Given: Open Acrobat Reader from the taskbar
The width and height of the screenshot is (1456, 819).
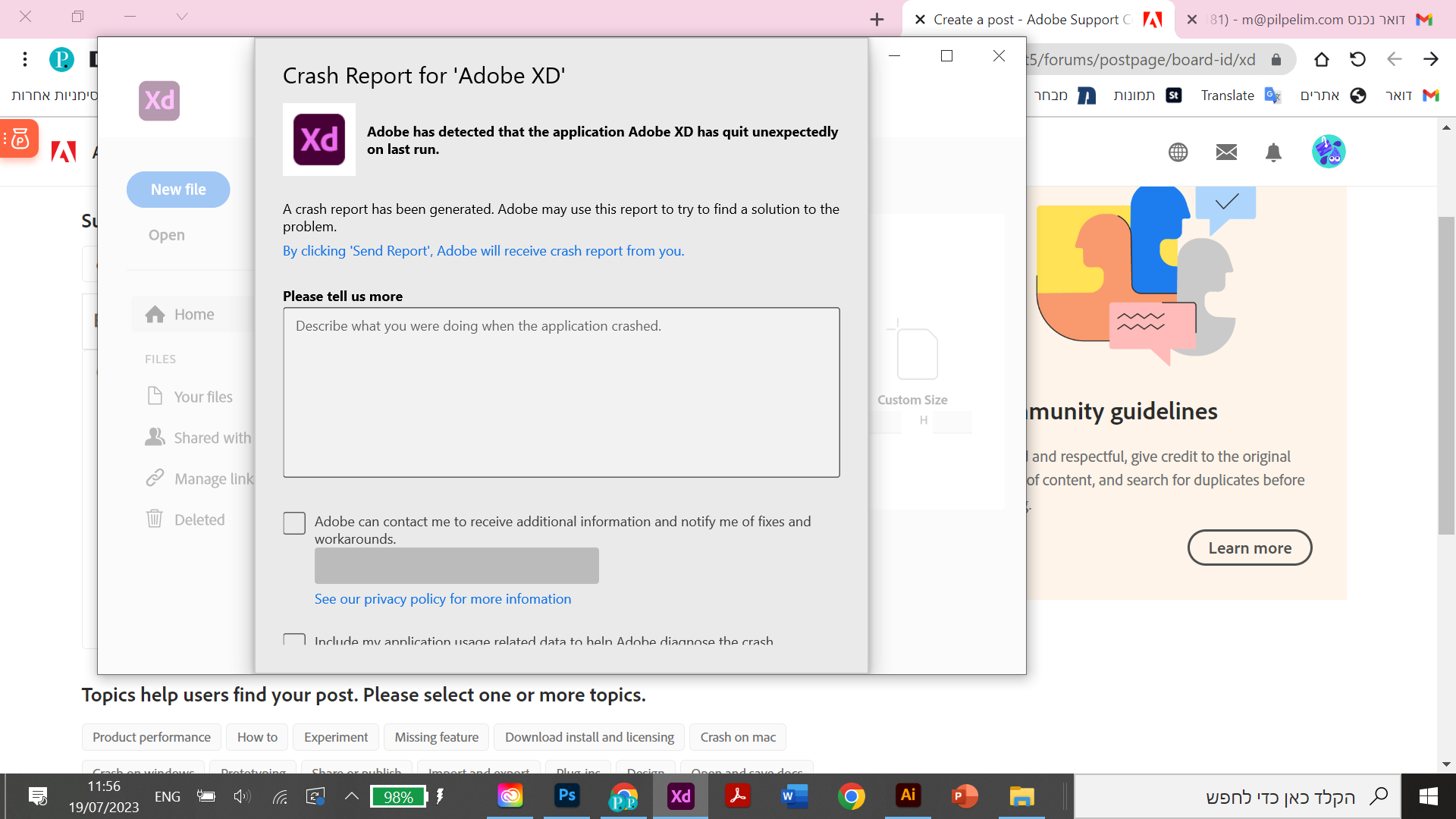Looking at the screenshot, I should click(738, 796).
